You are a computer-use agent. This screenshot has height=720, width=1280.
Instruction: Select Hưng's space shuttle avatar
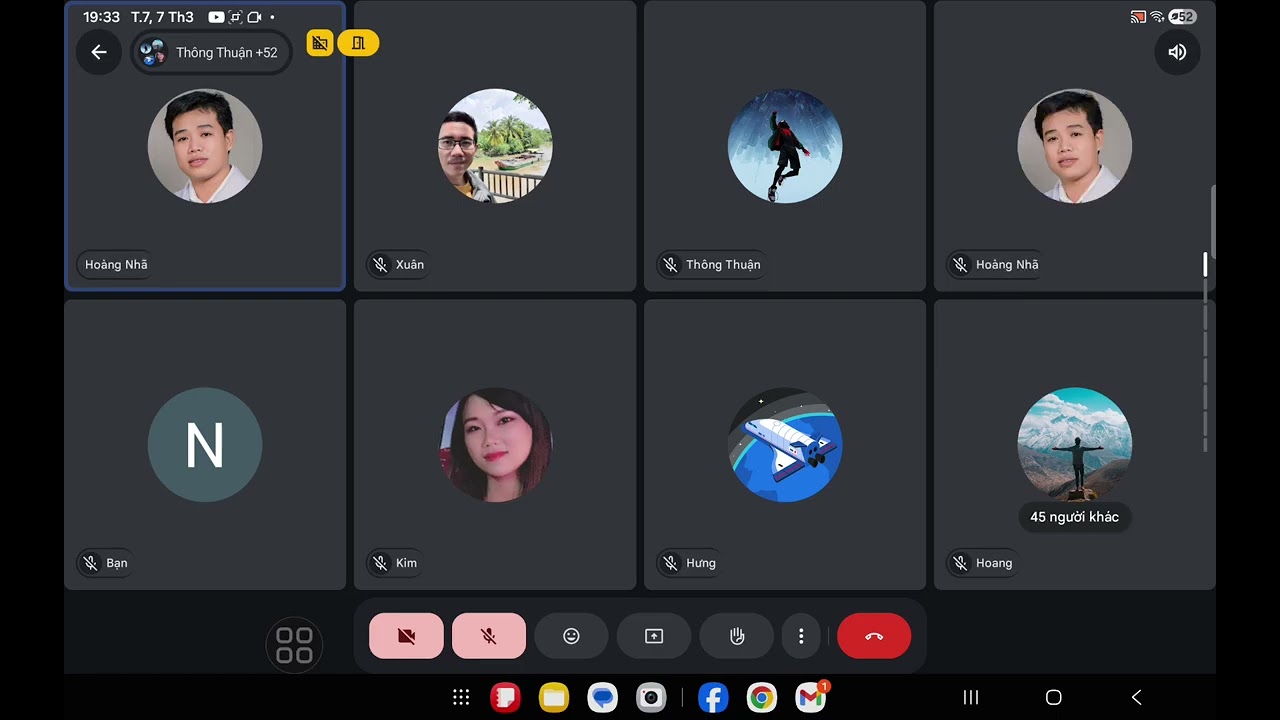(785, 444)
